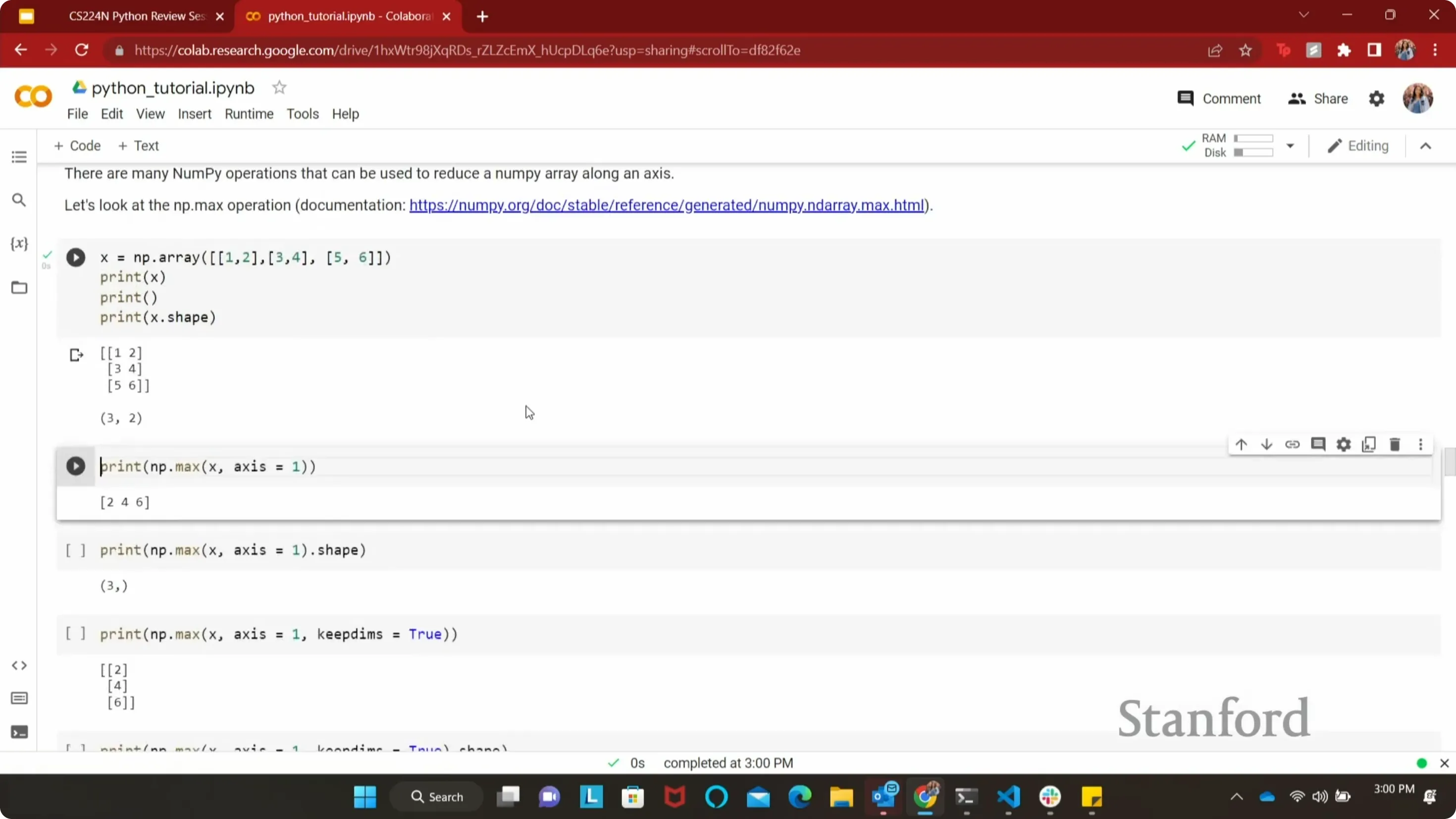Run the keepdims = True cell via its brackets
Viewport: 1456px width, 819px height.
[76, 634]
